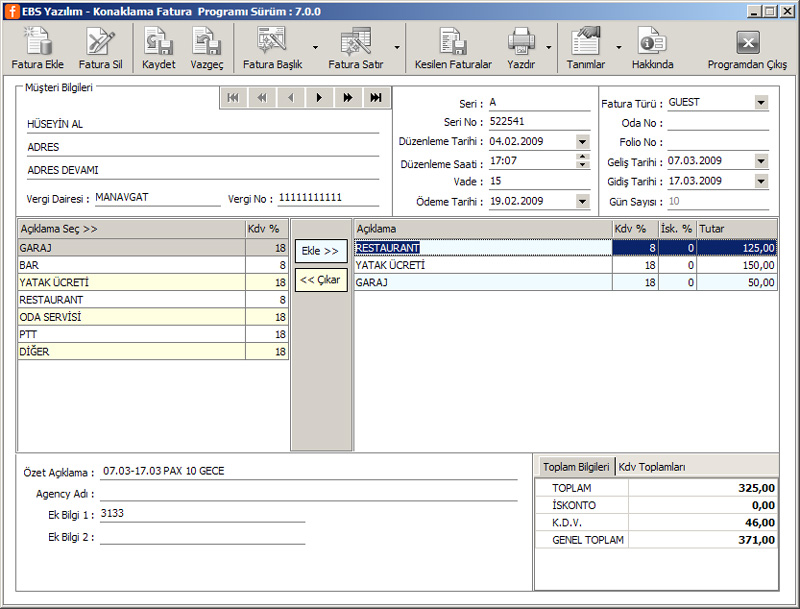800x609 pixels.
Task: Print using the Yazdır icon
Action: [521, 47]
